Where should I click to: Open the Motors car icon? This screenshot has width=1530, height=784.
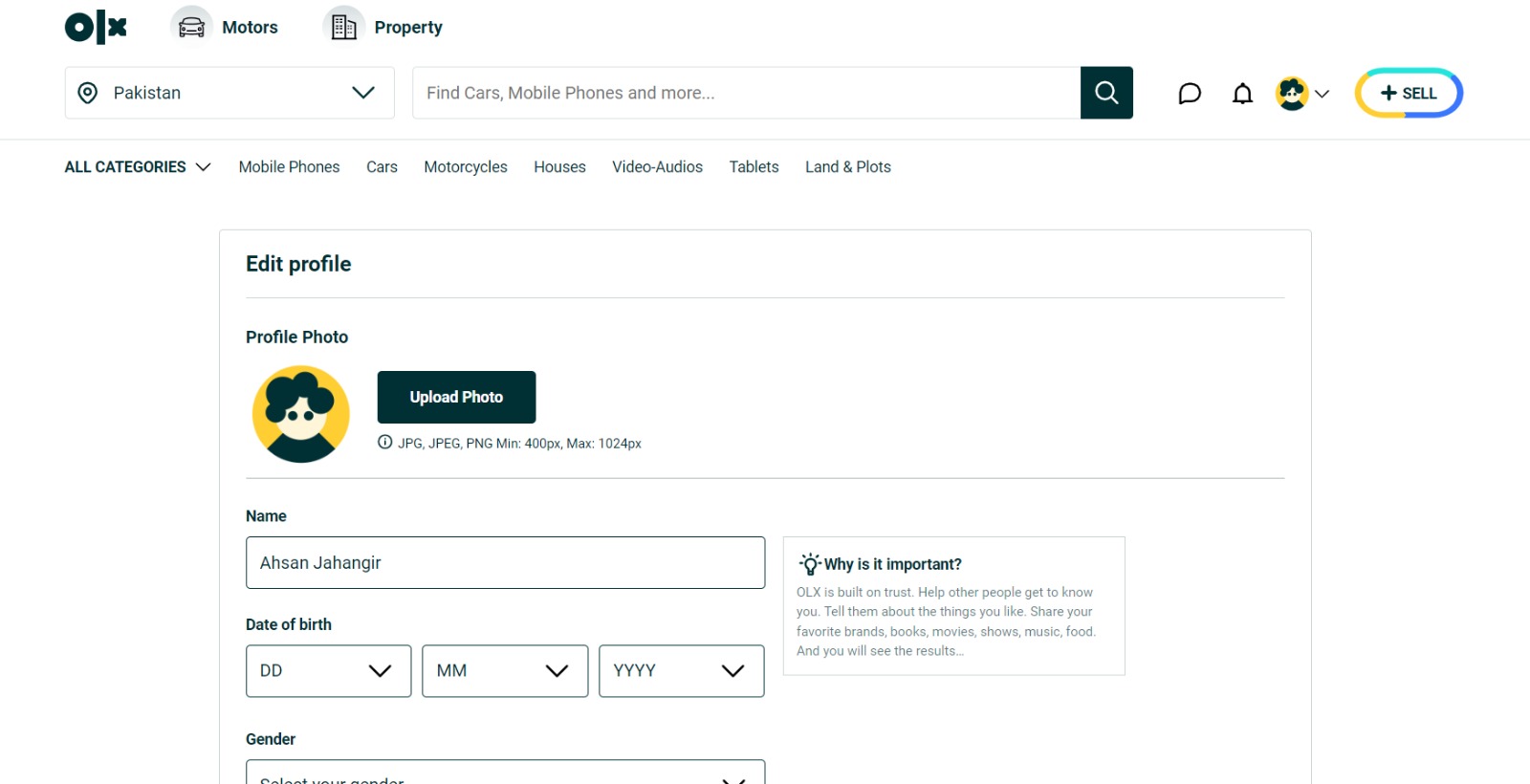tap(191, 27)
